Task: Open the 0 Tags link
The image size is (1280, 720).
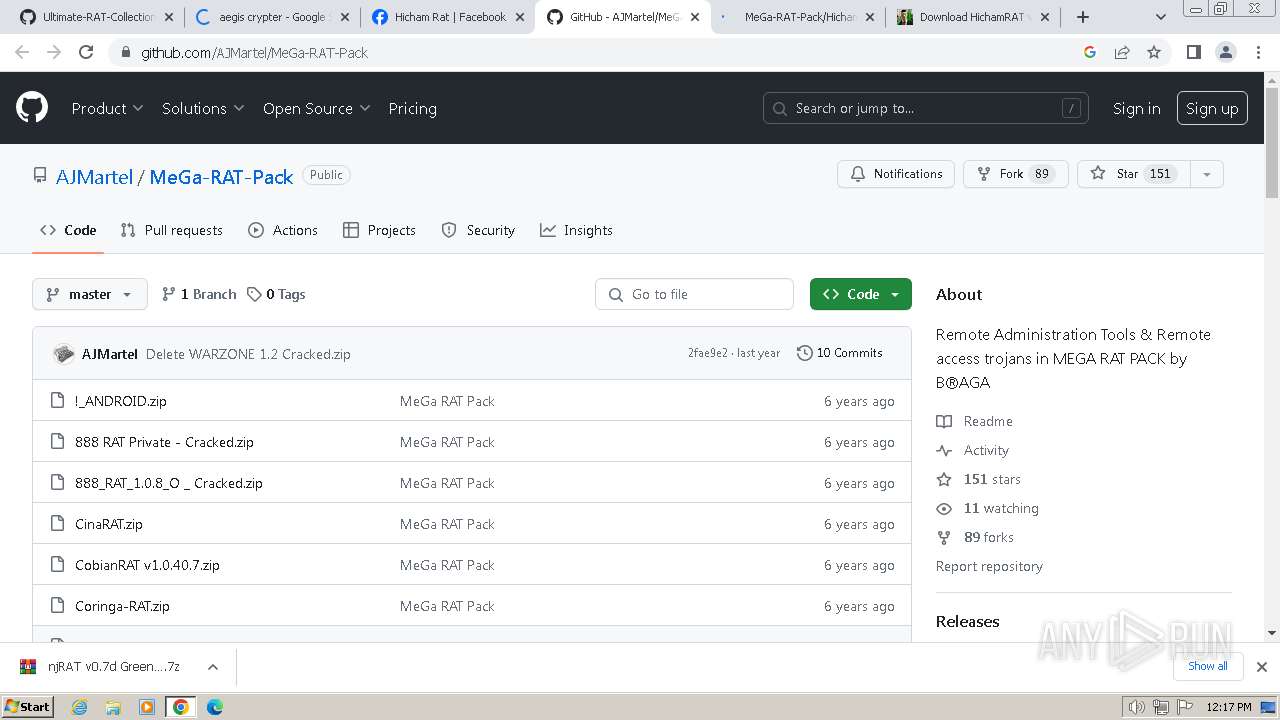Action: (x=277, y=294)
